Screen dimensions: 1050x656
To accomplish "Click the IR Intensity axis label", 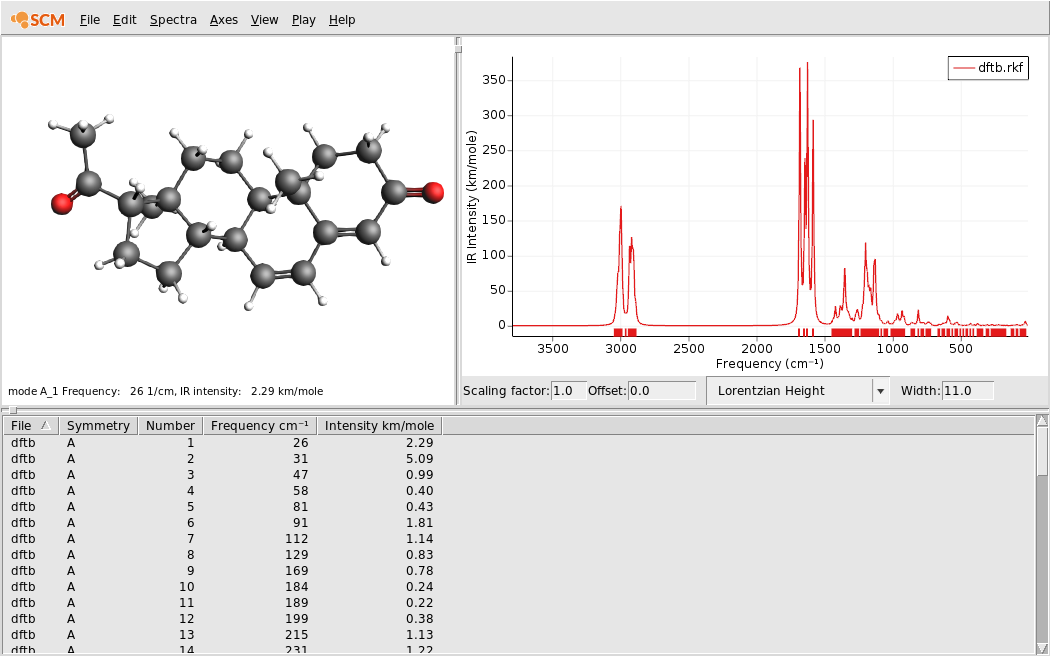I will [x=472, y=198].
